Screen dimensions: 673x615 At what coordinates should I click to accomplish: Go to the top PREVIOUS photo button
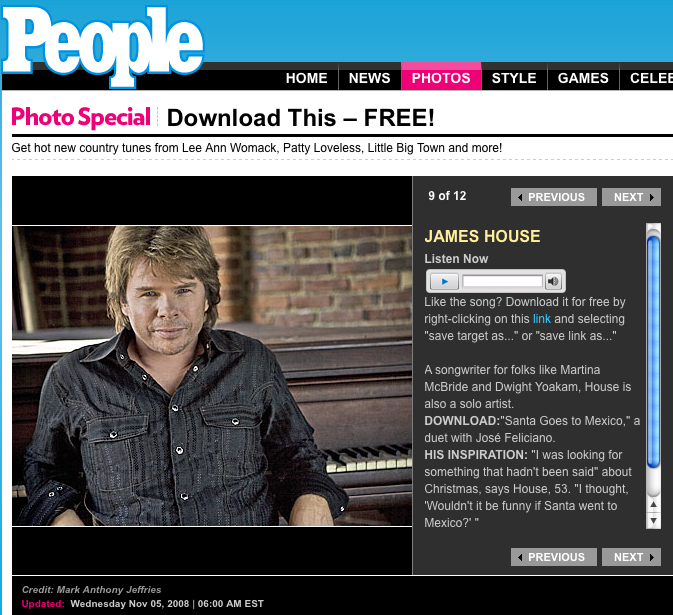553,197
